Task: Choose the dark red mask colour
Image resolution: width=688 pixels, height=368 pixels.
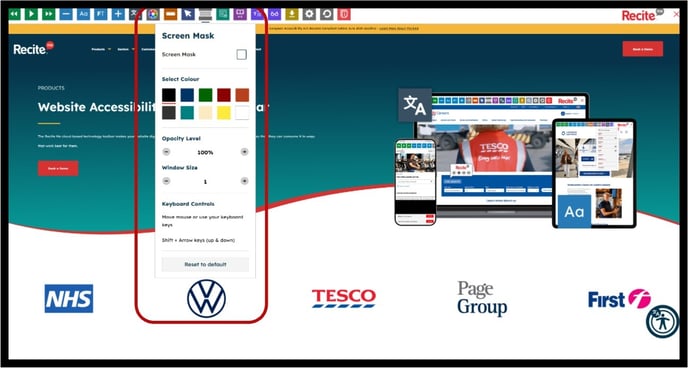Action: tap(224, 95)
